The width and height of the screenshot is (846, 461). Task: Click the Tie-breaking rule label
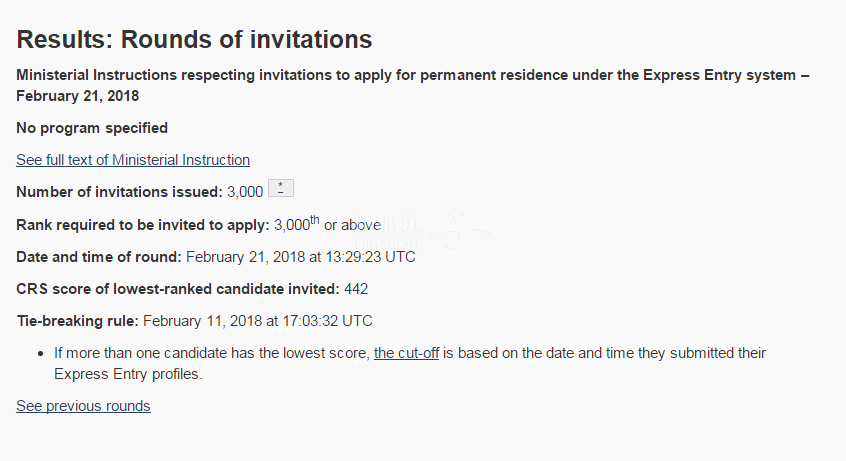pyautogui.click(x=78, y=321)
